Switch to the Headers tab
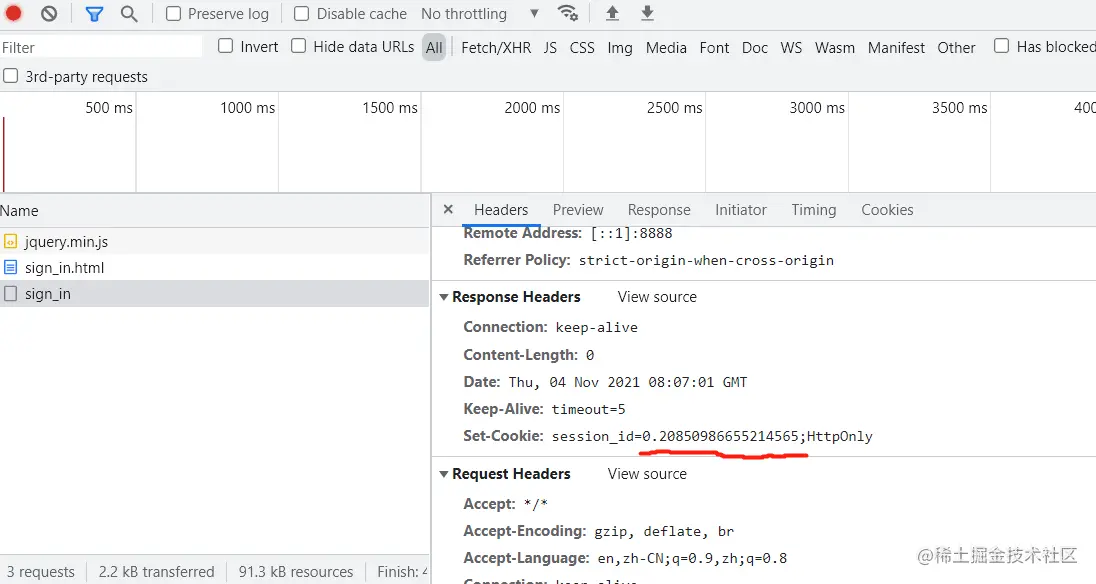 [500, 210]
